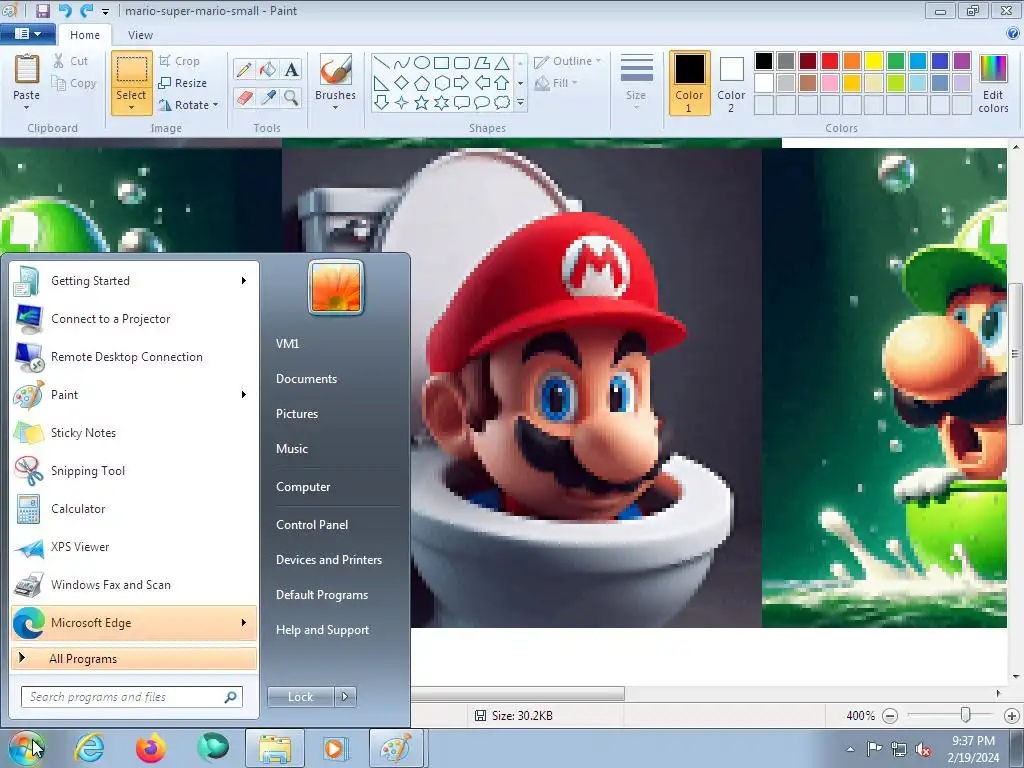The height and width of the screenshot is (768, 1024).
Task: Click Zoom out minus button
Action: pyautogui.click(x=889, y=716)
